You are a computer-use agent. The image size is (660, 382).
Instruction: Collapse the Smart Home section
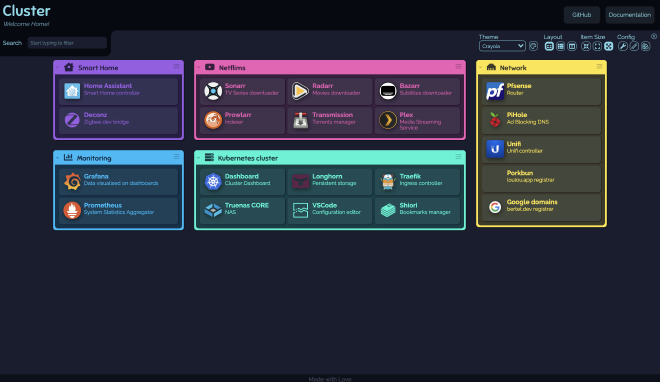tap(58, 67)
